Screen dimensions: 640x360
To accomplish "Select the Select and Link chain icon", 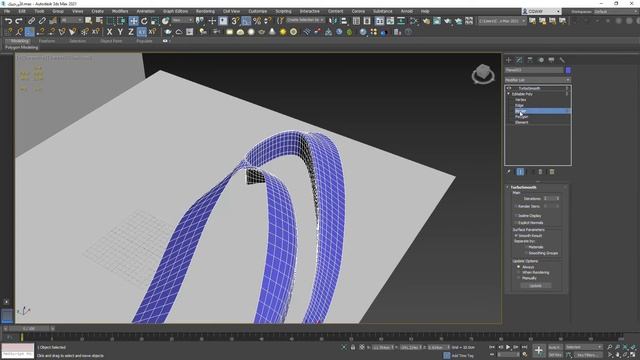I will pyautogui.click(x=31, y=21).
